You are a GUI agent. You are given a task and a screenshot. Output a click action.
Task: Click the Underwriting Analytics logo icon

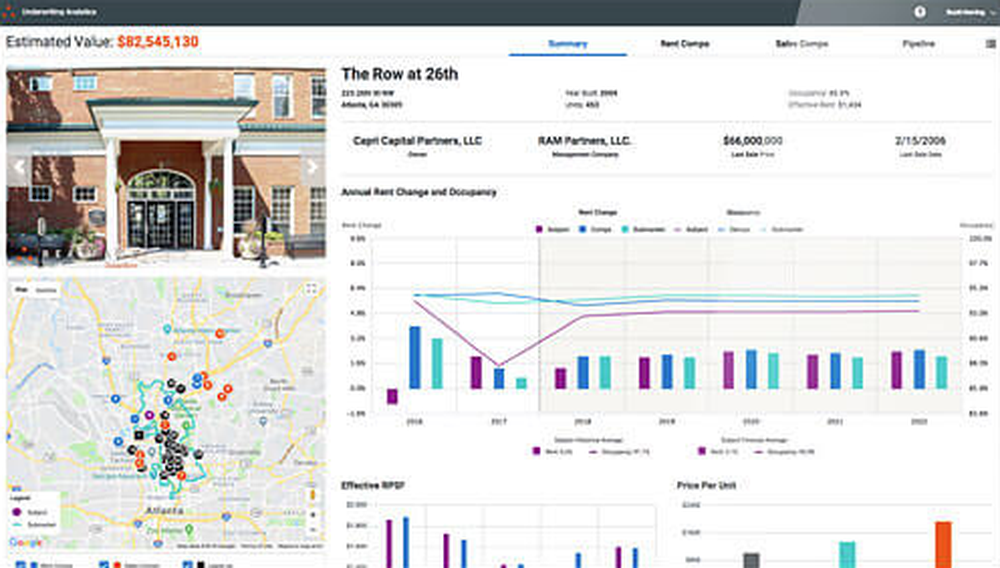click(x=9, y=11)
